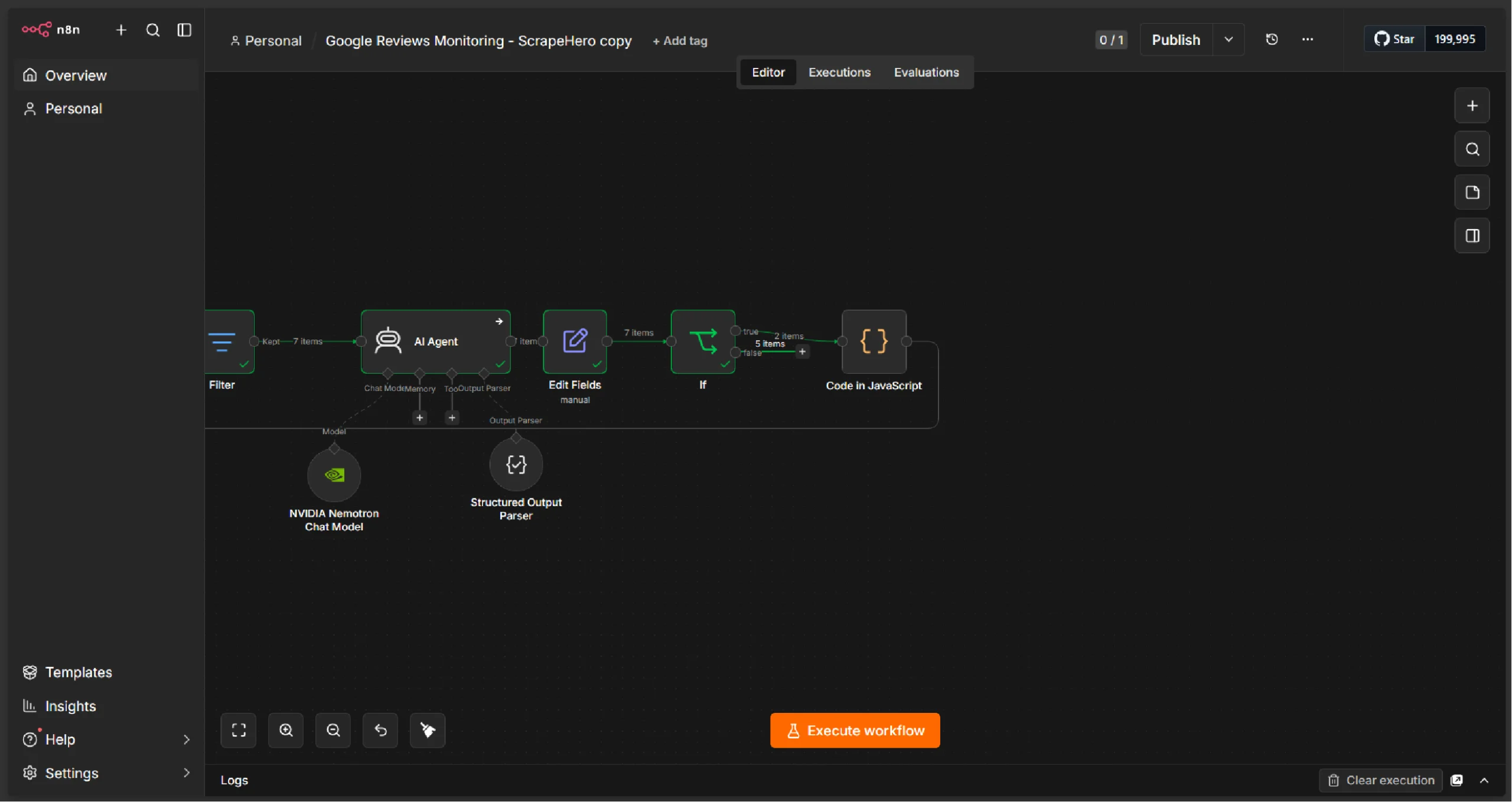
Task: Click the n8n logo
Action: [x=51, y=30]
